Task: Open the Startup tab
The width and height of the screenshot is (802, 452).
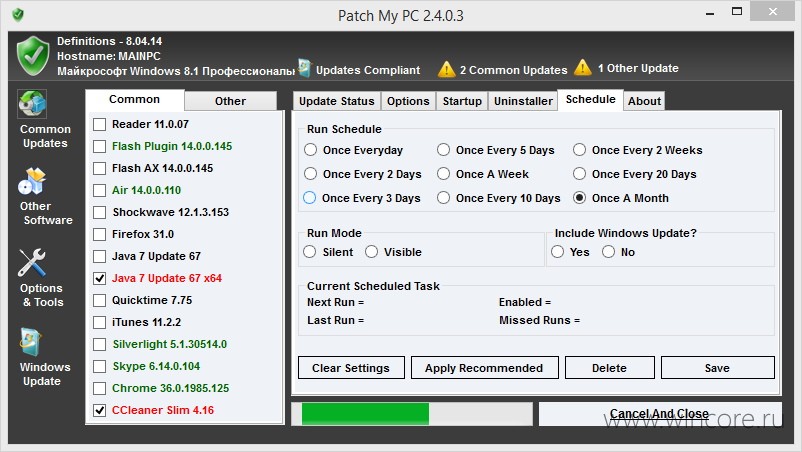Action: coord(462,101)
